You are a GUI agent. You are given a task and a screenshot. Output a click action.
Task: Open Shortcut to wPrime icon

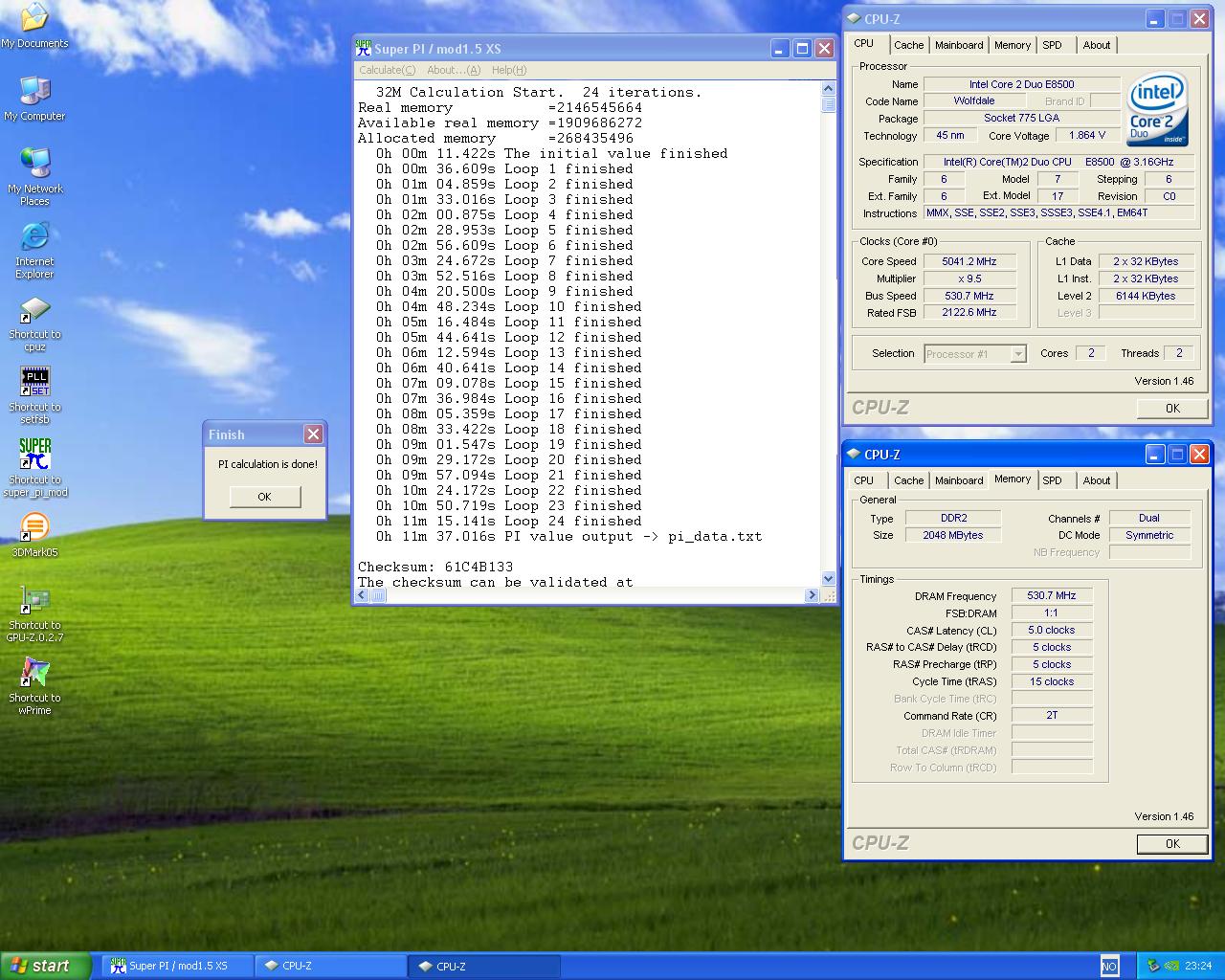coord(34,686)
